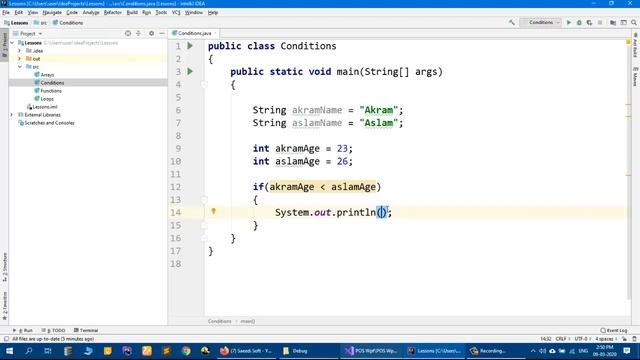
Task: Open the VCS menu
Action: [176, 13]
